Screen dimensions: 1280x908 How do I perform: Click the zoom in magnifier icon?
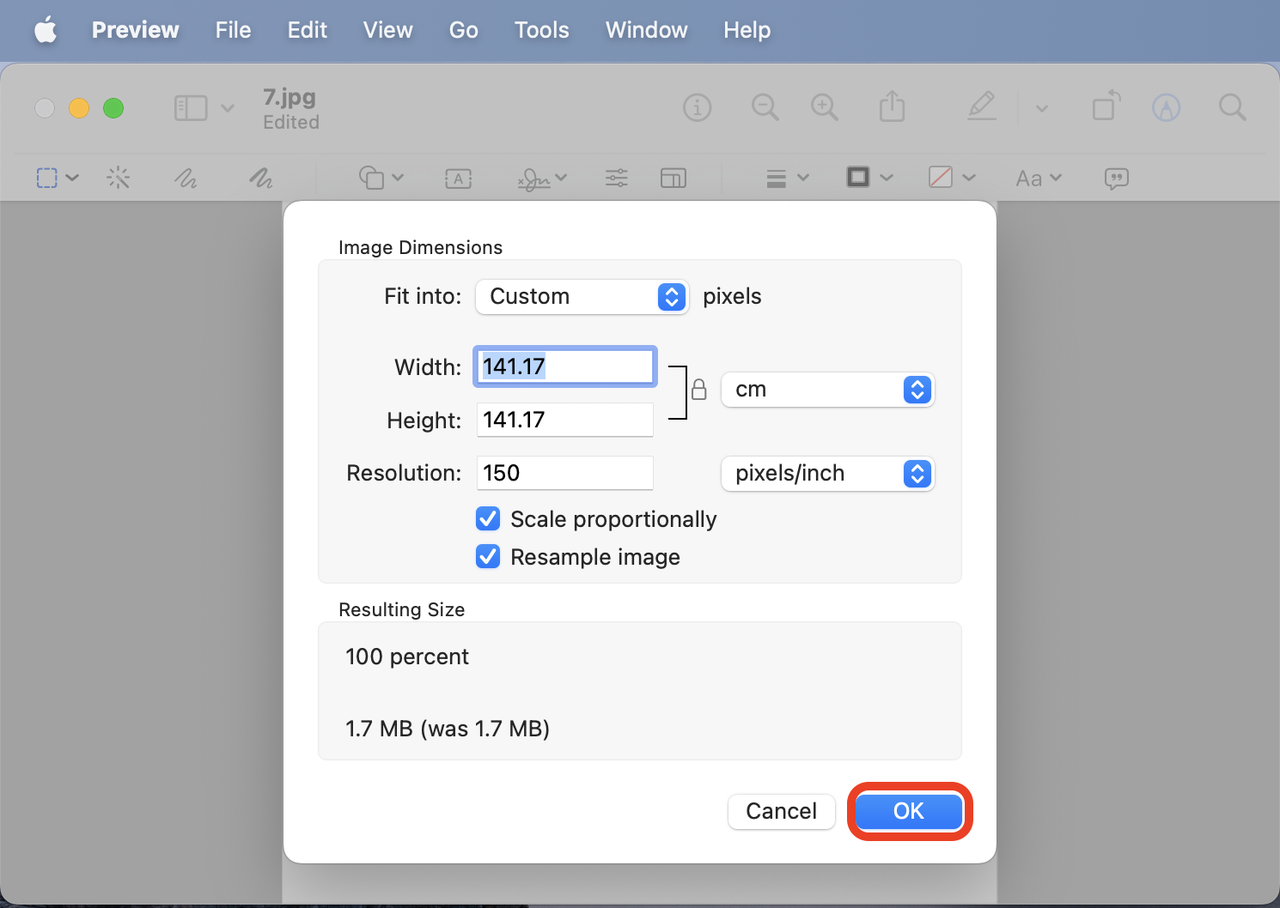(825, 108)
